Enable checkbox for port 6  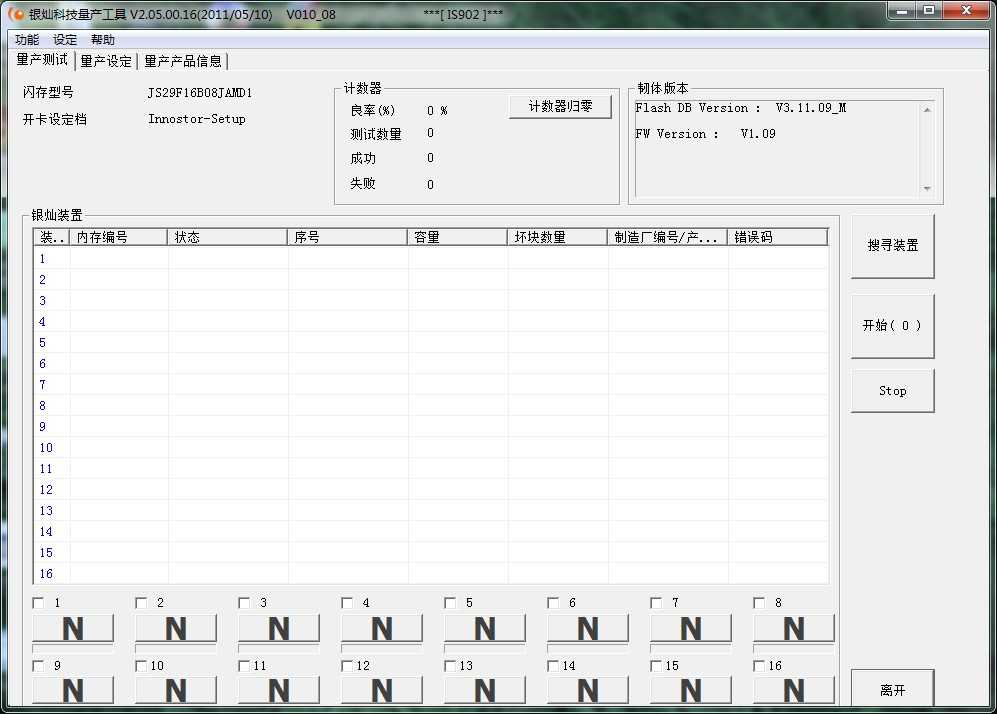[553, 603]
